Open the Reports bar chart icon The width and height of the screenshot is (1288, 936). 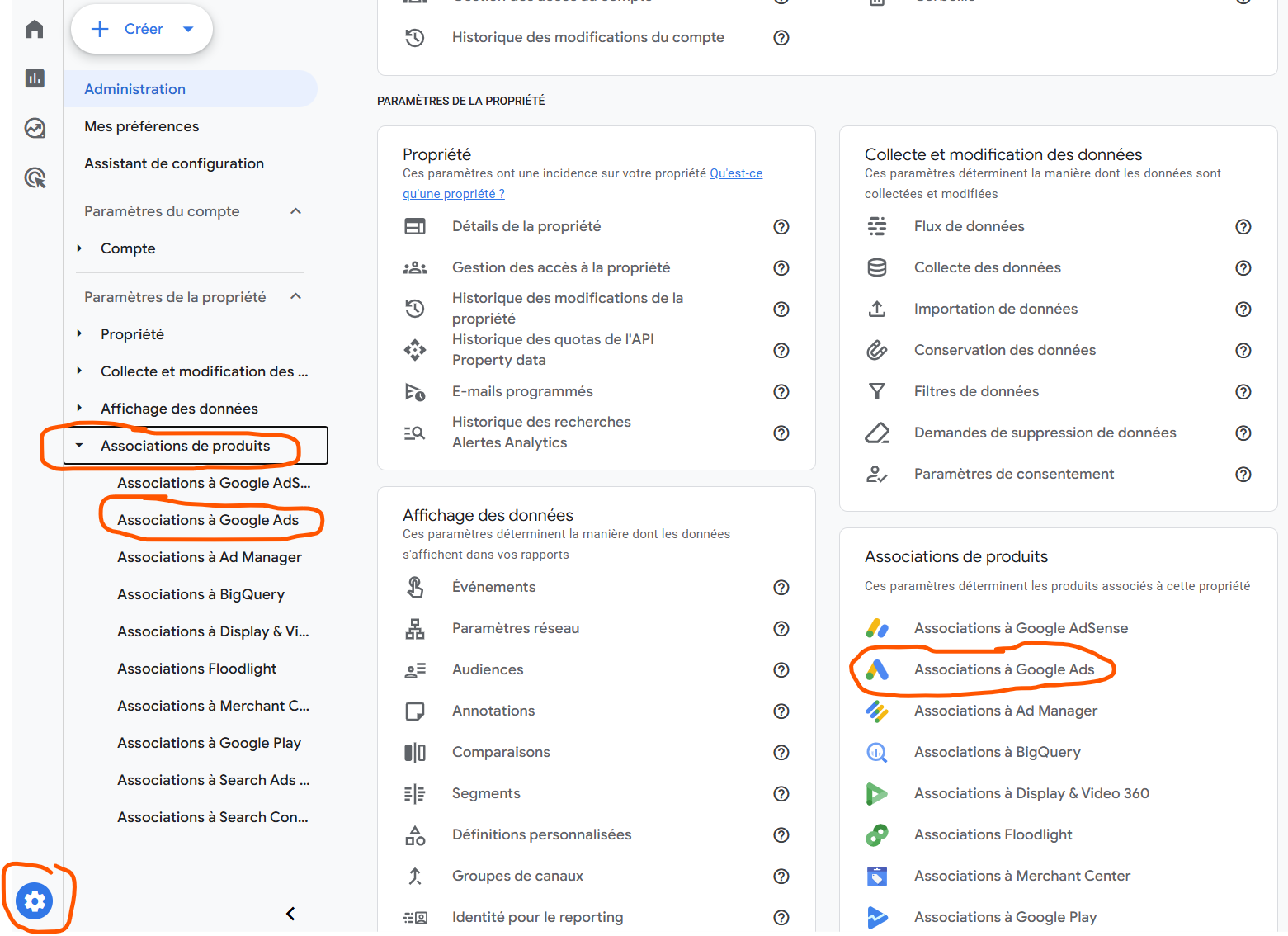tap(35, 78)
